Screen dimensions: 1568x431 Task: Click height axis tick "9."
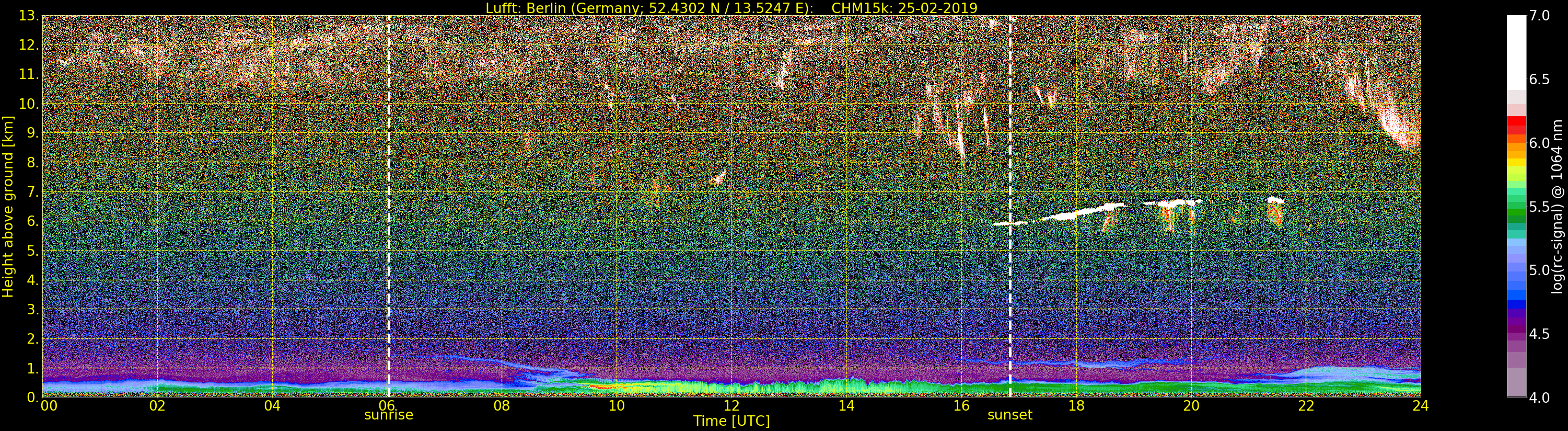pos(33,133)
